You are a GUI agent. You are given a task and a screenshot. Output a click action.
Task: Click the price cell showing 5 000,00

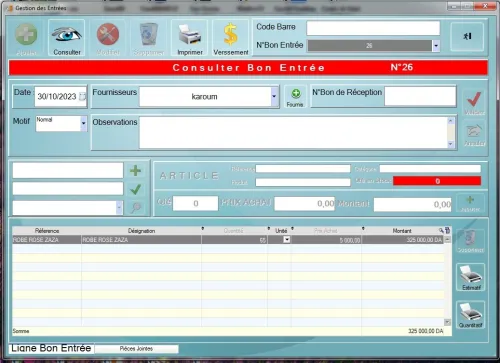tap(327, 240)
